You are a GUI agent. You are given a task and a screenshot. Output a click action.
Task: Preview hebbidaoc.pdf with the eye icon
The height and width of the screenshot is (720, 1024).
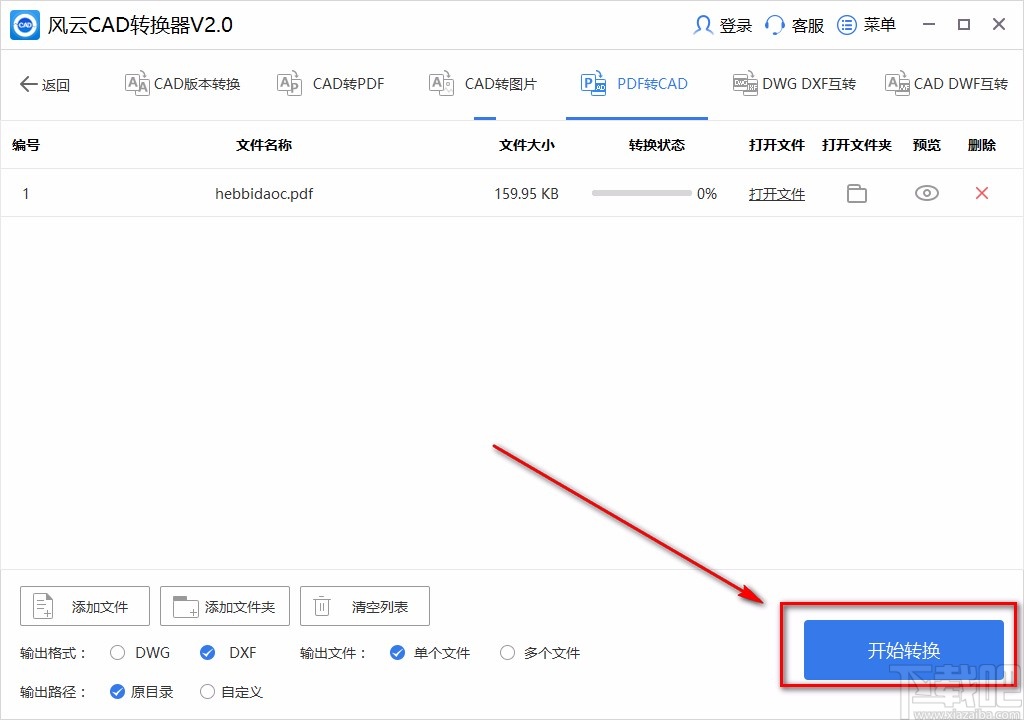click(926, 193)
